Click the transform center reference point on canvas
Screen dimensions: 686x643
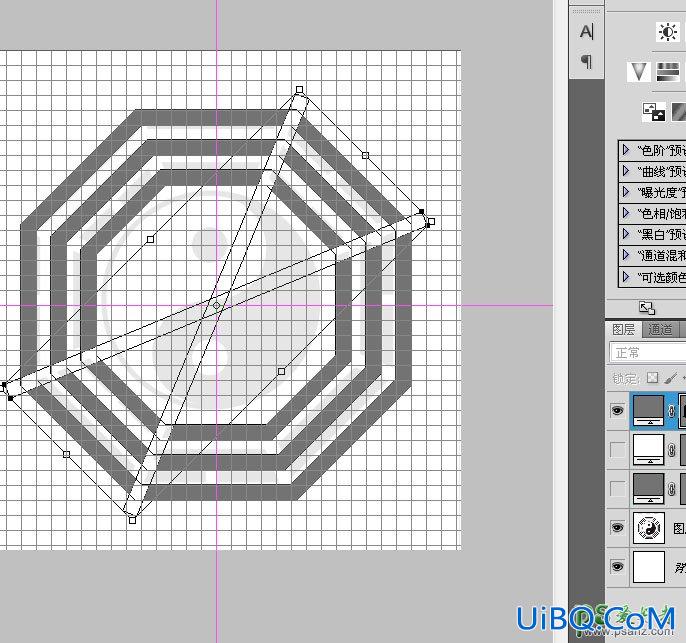tap(217, 306)
